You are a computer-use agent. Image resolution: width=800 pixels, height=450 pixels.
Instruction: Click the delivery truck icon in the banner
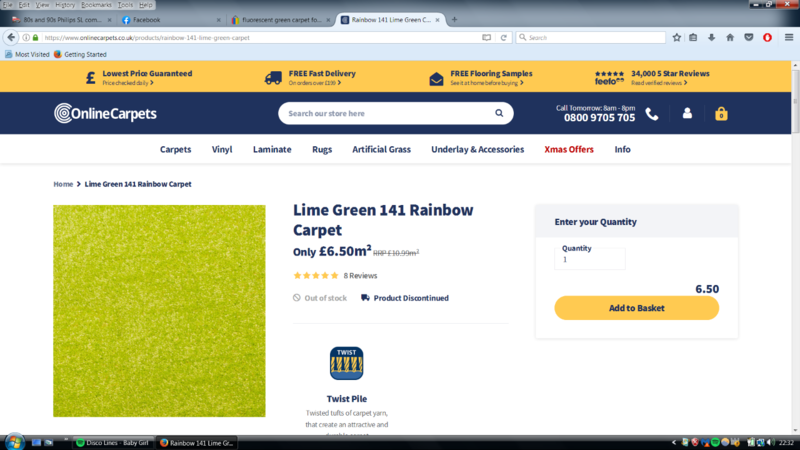pyautogui.click(x=273, y=78)
